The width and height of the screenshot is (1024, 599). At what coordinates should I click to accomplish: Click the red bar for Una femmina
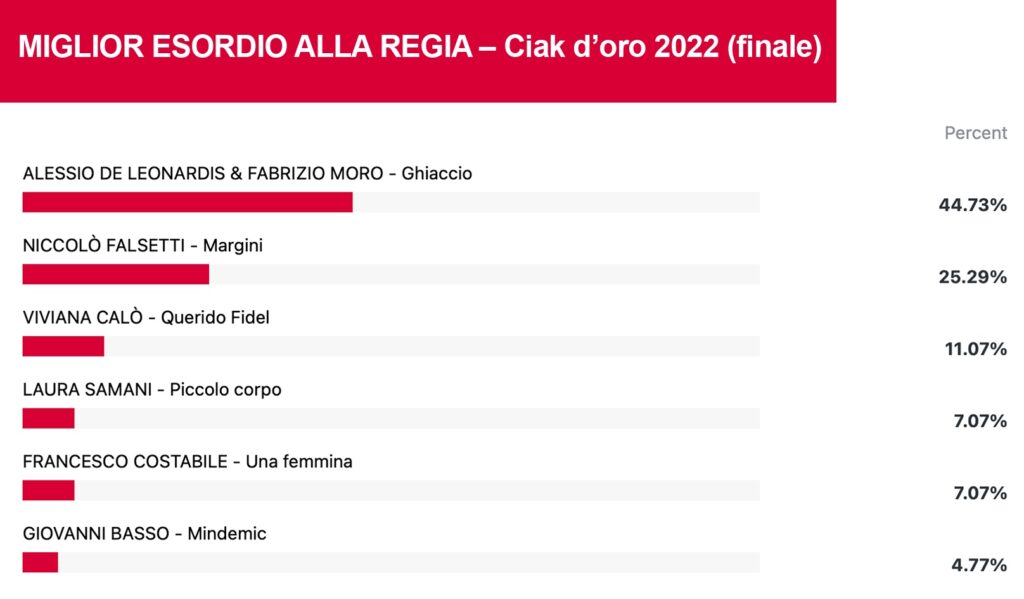48,490
